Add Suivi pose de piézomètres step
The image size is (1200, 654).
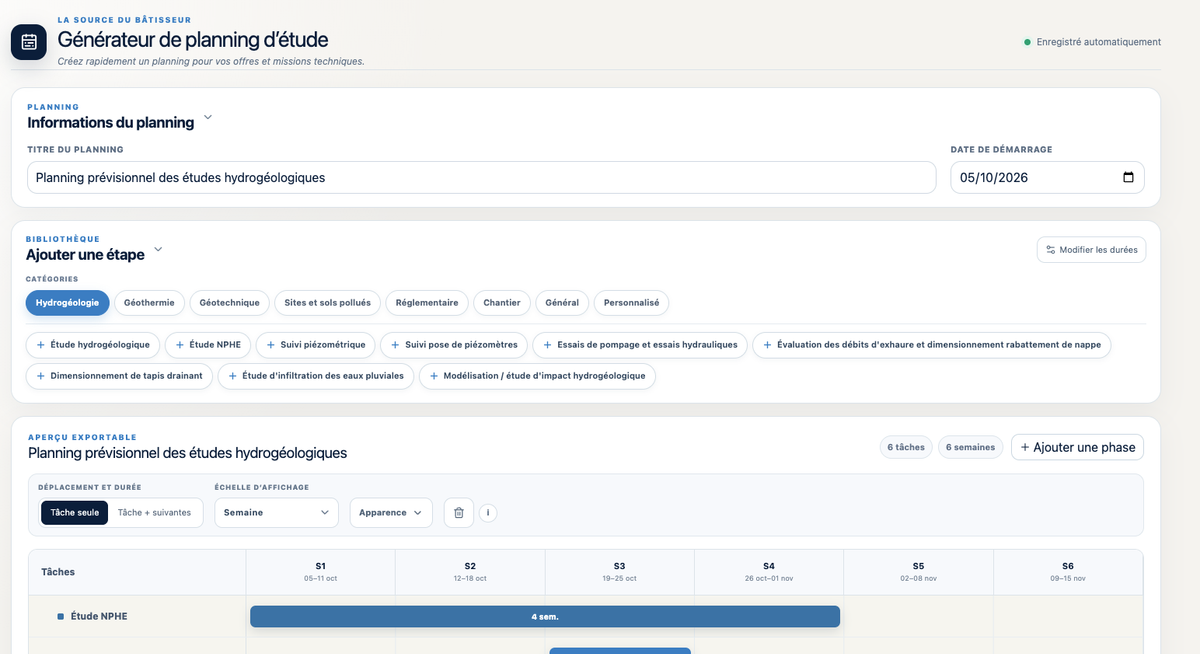coord(453,344)
